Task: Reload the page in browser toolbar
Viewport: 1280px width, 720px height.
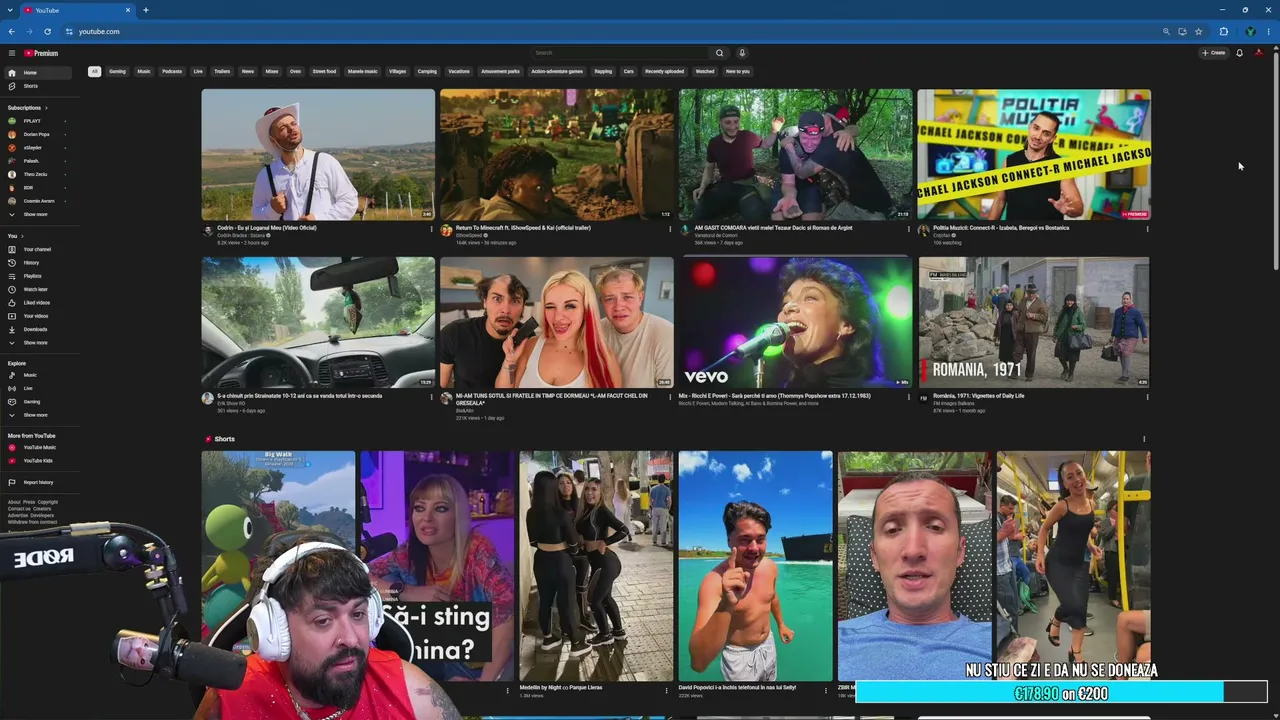Action: (x=47, y=31)
